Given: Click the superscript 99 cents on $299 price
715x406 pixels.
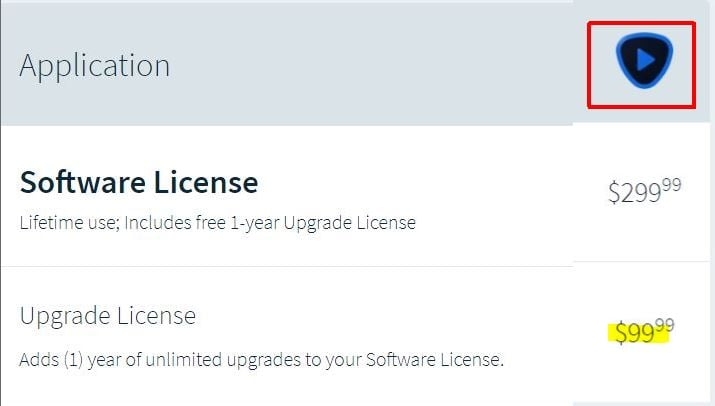Looking at the screenshot, I should click(x=671, y=184).
